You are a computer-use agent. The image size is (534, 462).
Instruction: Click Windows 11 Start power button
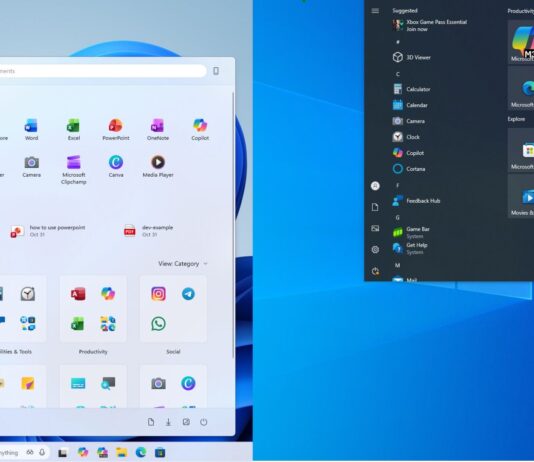point(204,422)
